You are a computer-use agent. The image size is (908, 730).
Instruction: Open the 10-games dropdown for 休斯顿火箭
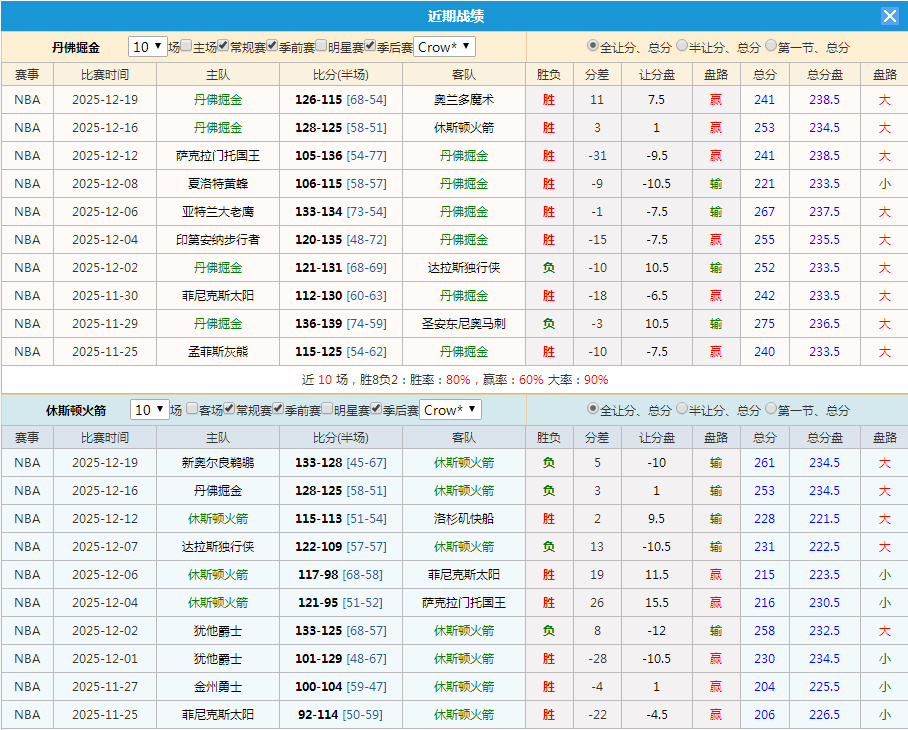148,410
